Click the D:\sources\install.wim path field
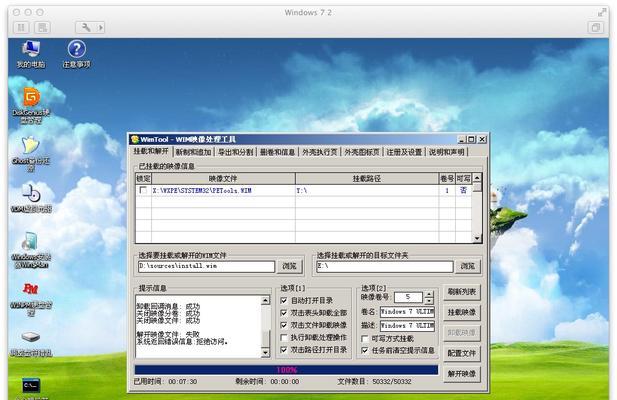Viewport: 617px width, 400px height. 206,266
